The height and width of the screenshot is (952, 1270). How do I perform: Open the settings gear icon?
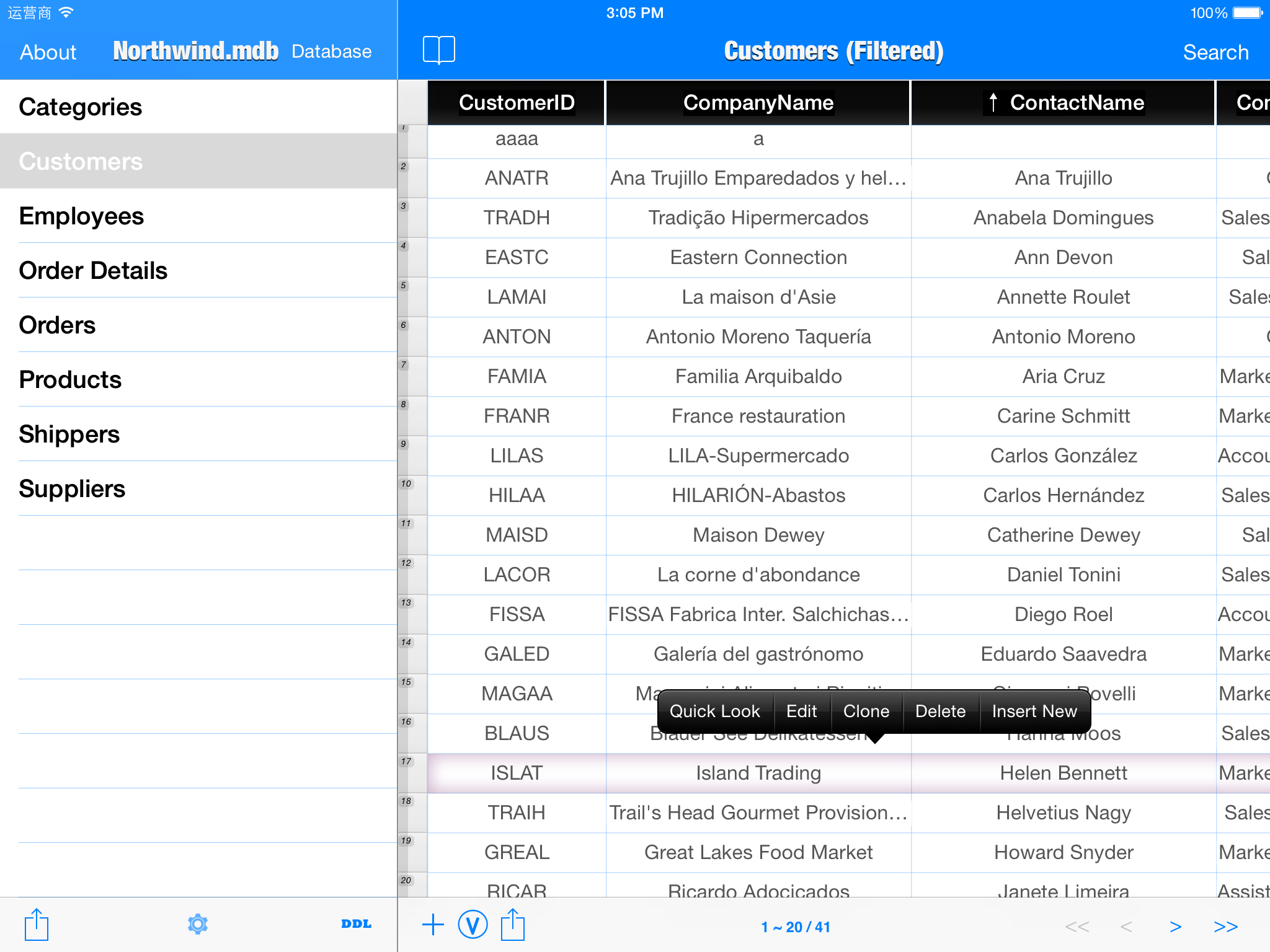tap(198, 924)
